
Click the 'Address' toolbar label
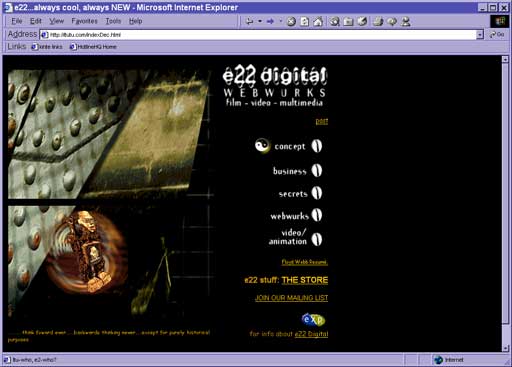pyautogui.click(x=22, y=34)
